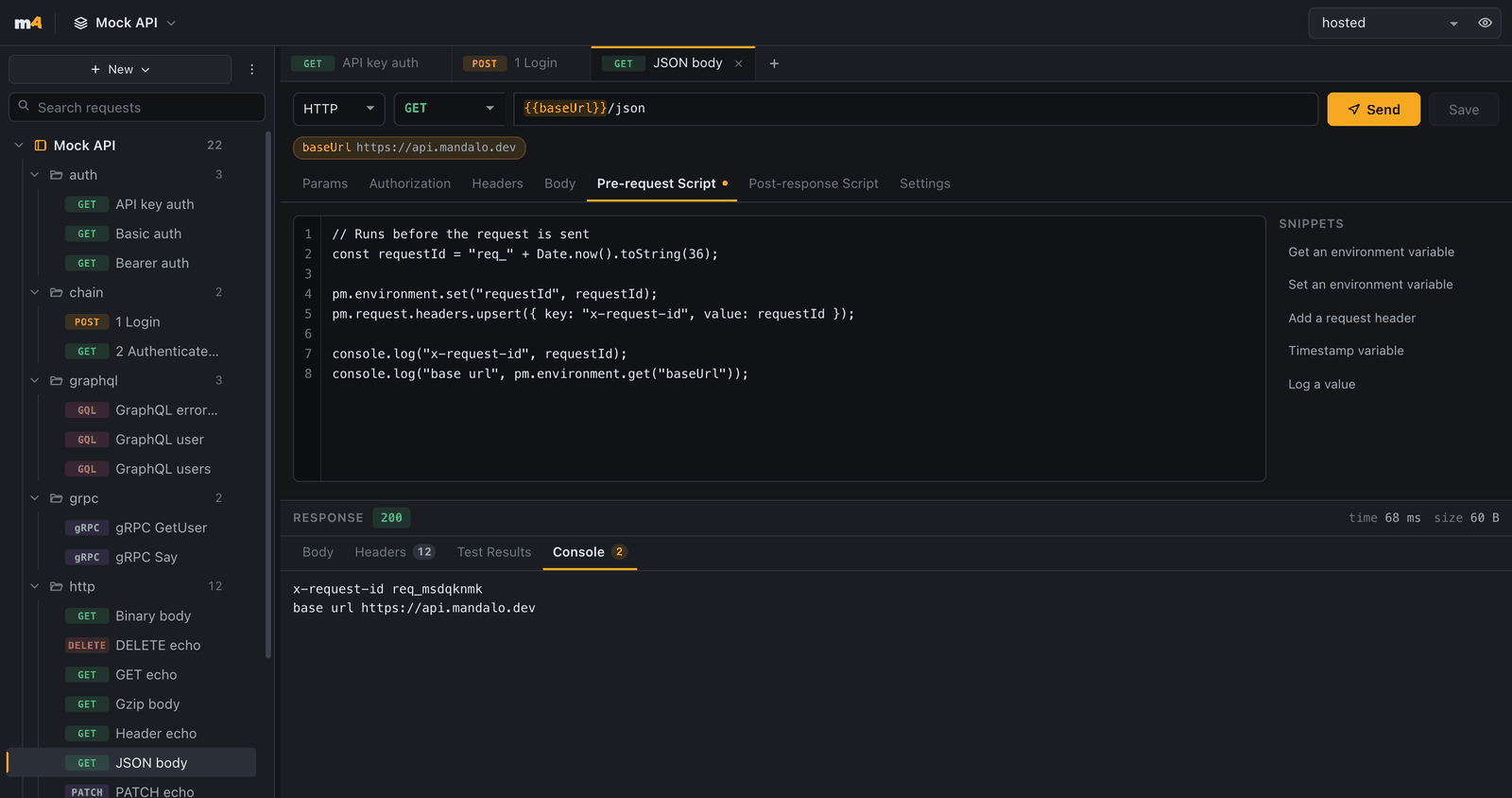
Task: Open the HTTP protocol dropdown
Action: coord(338,109)
